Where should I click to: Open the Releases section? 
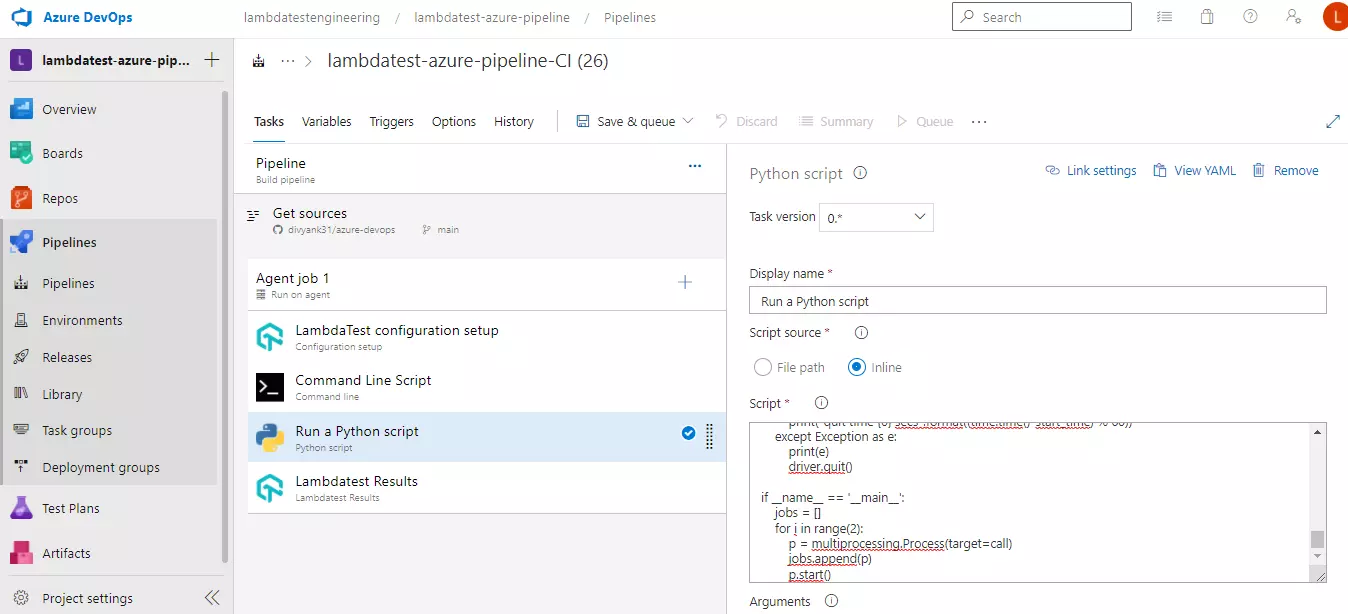[66, 357]
